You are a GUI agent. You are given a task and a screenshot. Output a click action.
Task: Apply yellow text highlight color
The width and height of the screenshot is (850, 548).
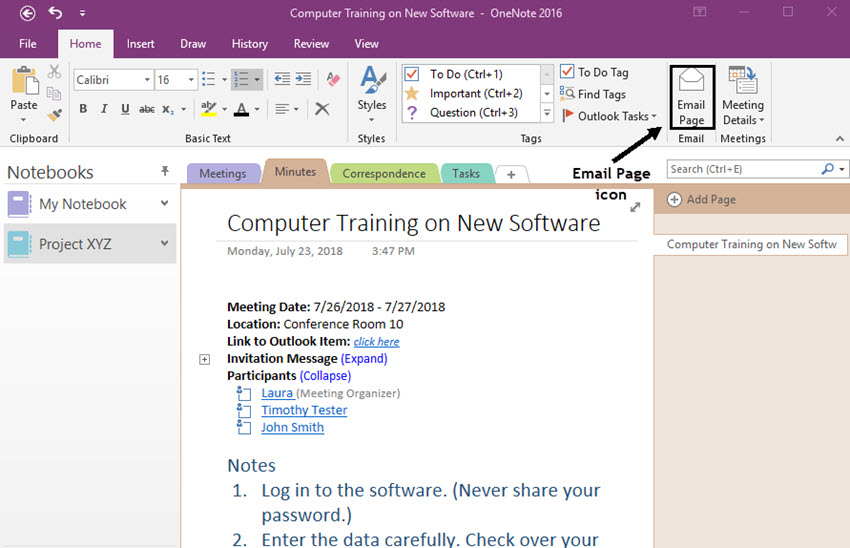[208, 109]
